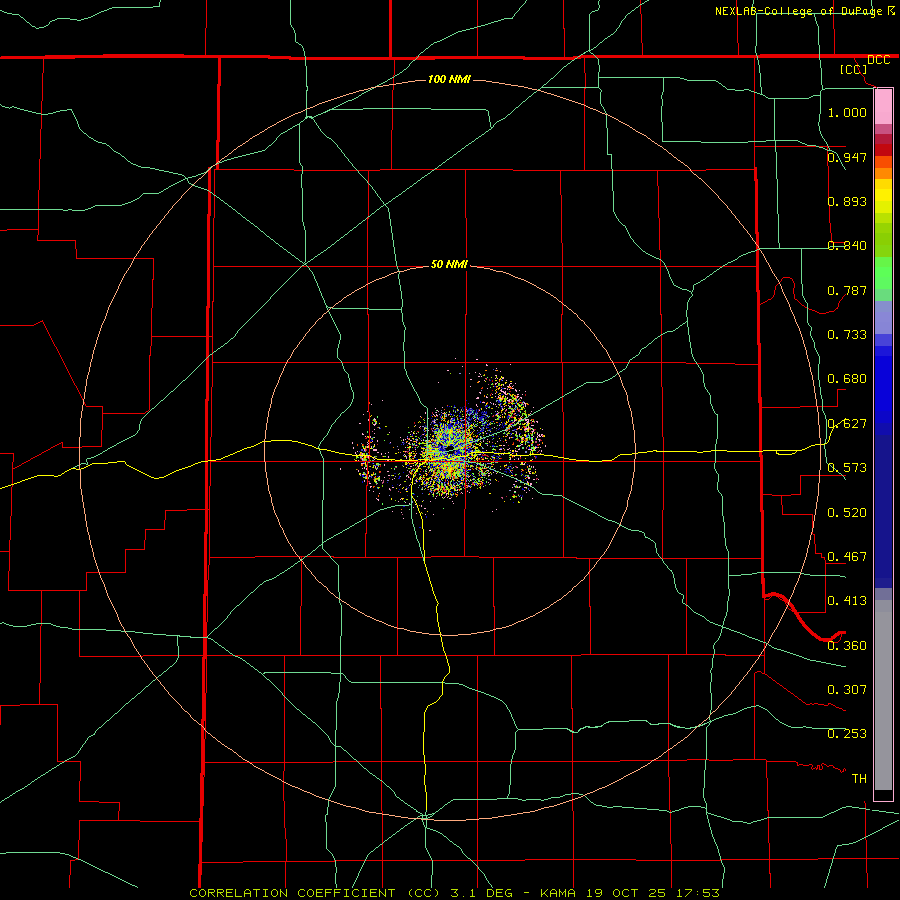The height and width of the screenshot is (900, 900).
Task: Select the 1.000 legend value
Action: point(847,112)
